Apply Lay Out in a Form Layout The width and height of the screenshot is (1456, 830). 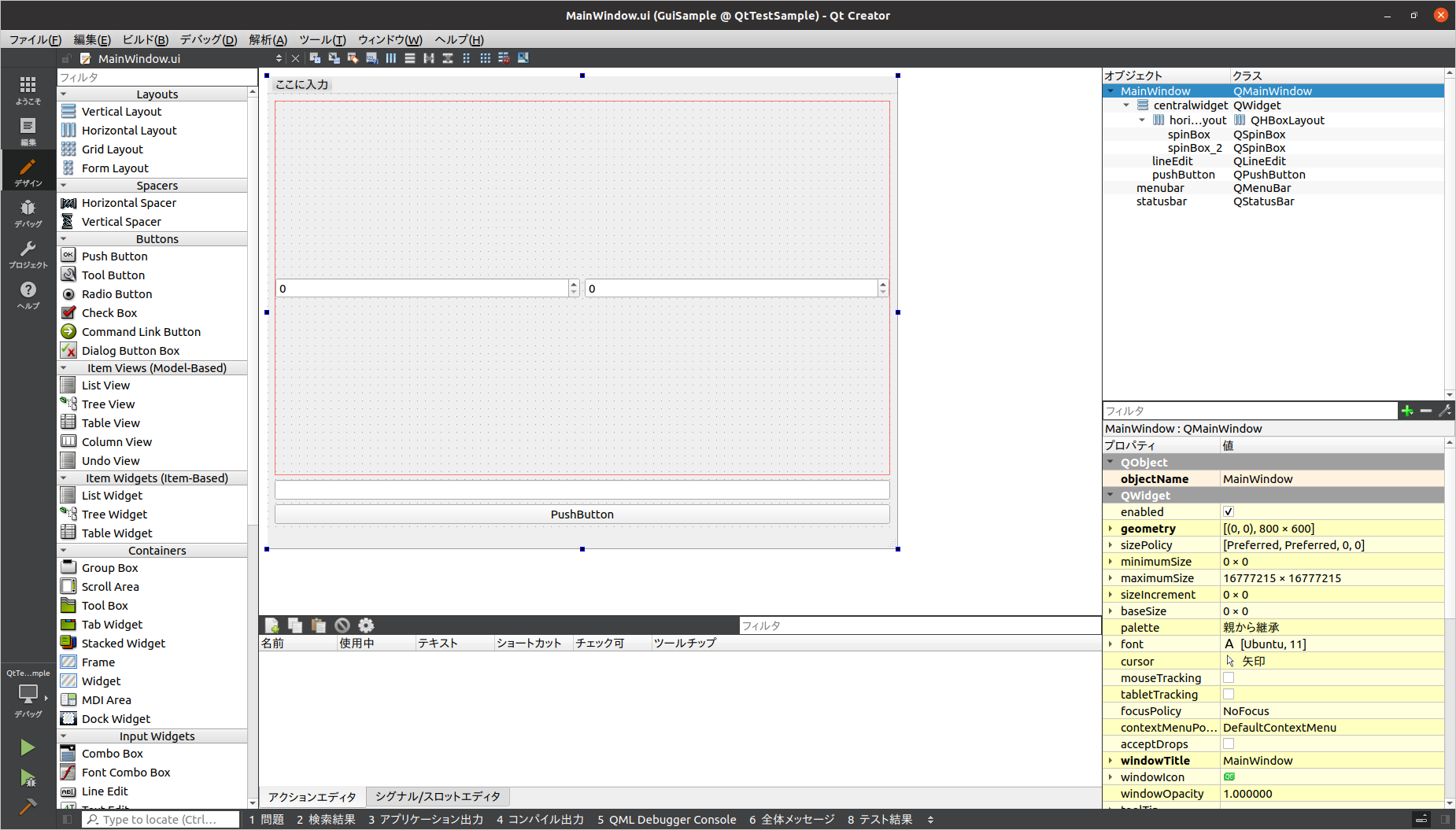click(467, 58)
